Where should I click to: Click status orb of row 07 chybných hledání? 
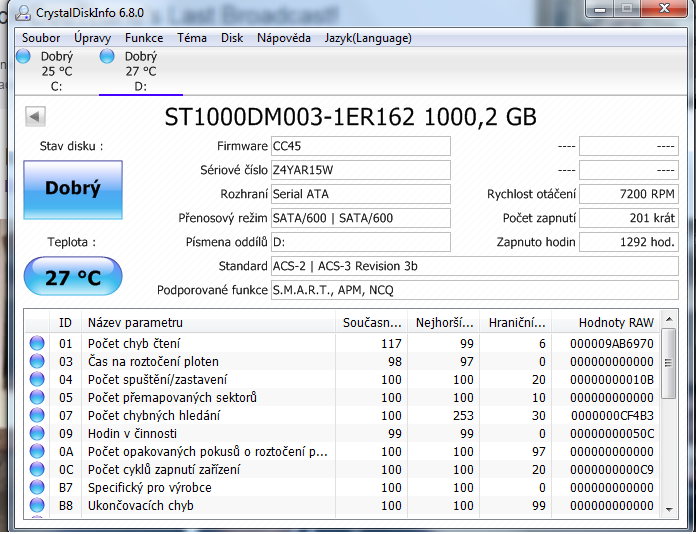pos(37,415)
